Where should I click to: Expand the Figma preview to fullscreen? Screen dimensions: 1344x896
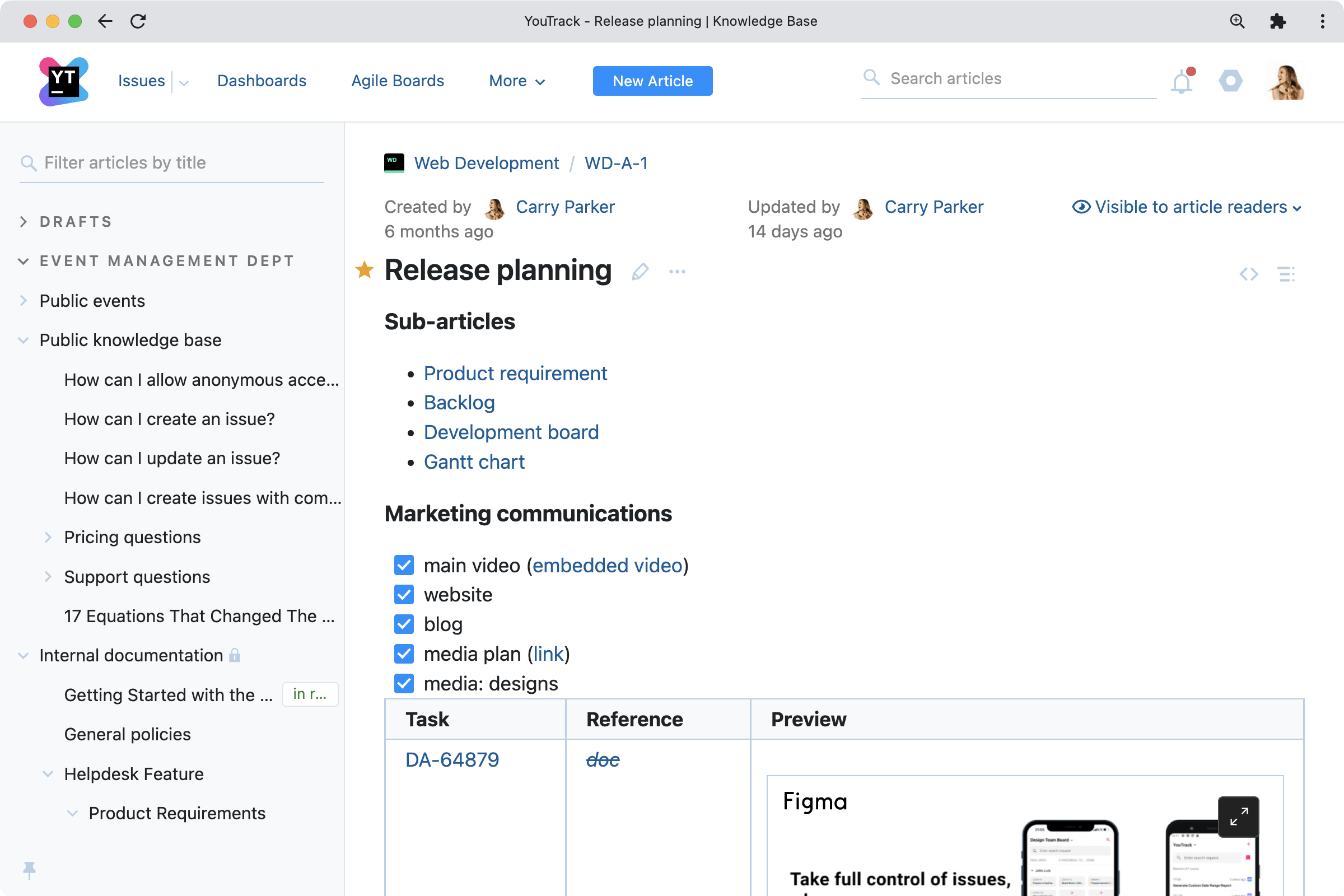click(1238, 816)
